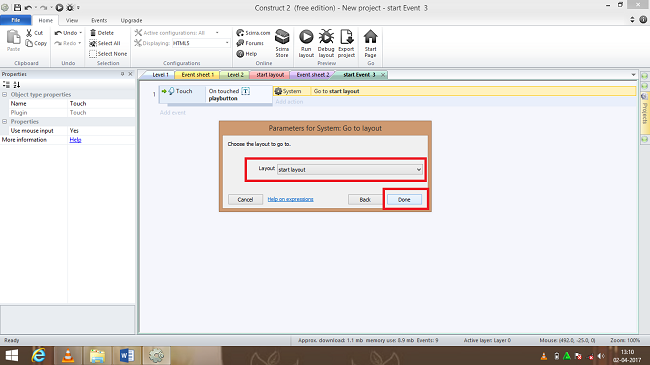Open Help on expressions link

pos(290,200)
